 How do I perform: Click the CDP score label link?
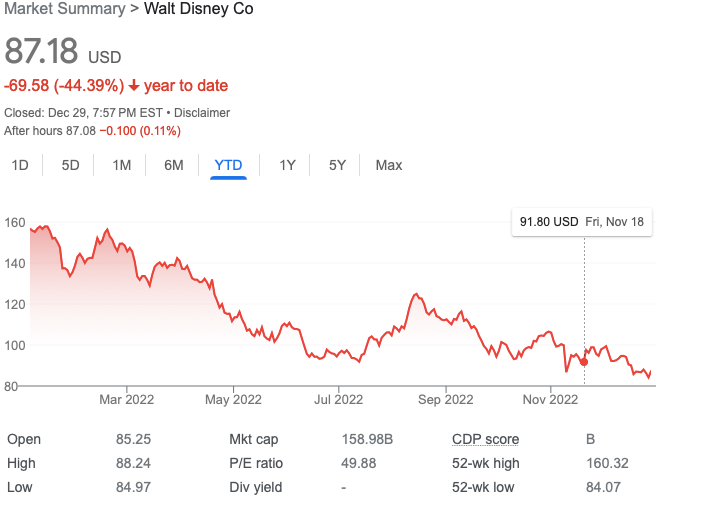tap(486, 439)
